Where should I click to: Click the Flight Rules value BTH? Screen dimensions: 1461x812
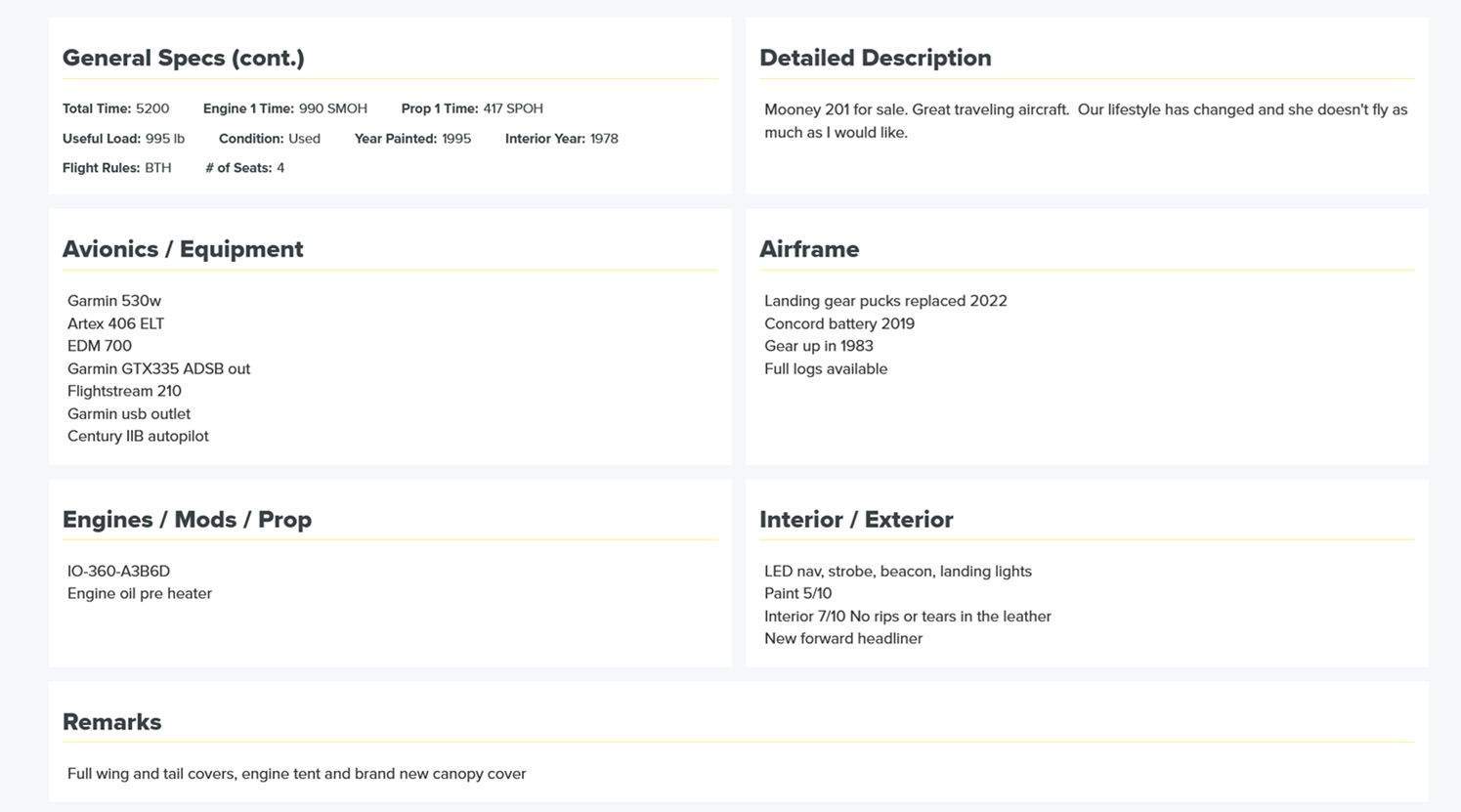(158, 168)
